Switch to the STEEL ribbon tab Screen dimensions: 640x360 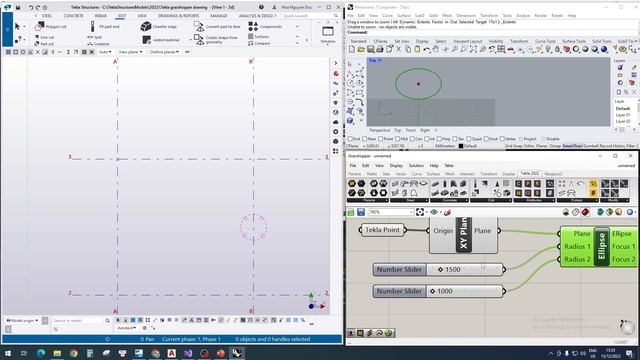coord(47,16)
